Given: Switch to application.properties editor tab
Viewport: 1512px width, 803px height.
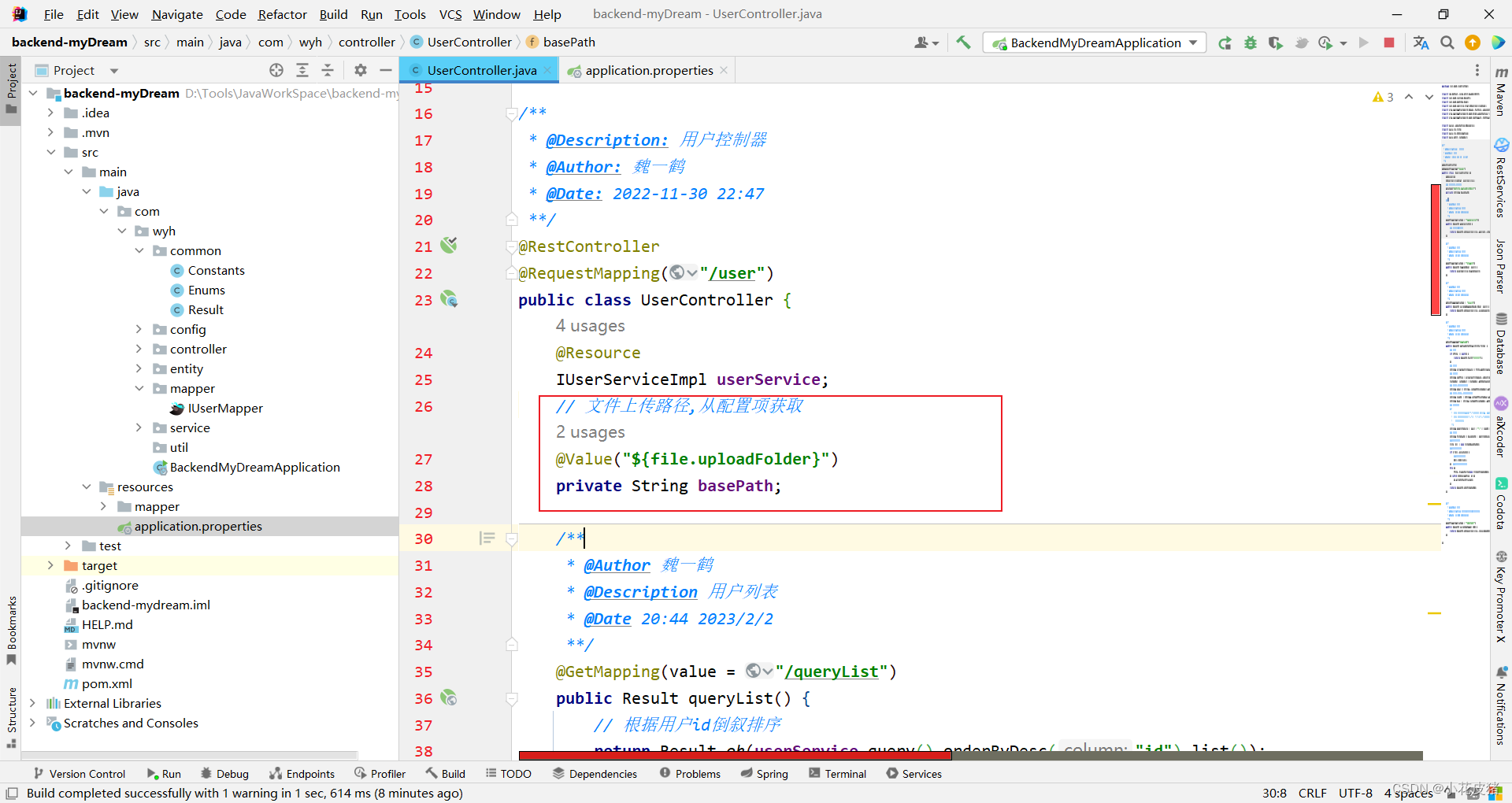Looking at the screenshot, I should pos(649,70).
